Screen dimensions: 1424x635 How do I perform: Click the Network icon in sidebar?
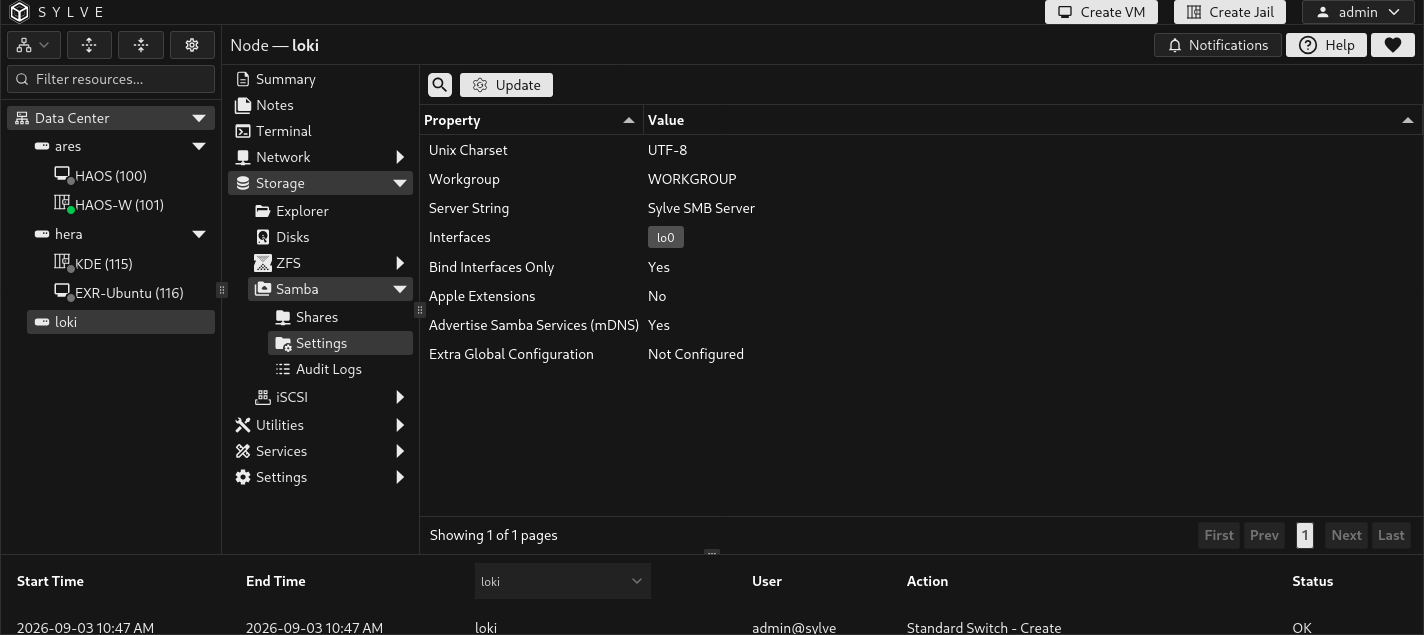[x=243, y=157]
